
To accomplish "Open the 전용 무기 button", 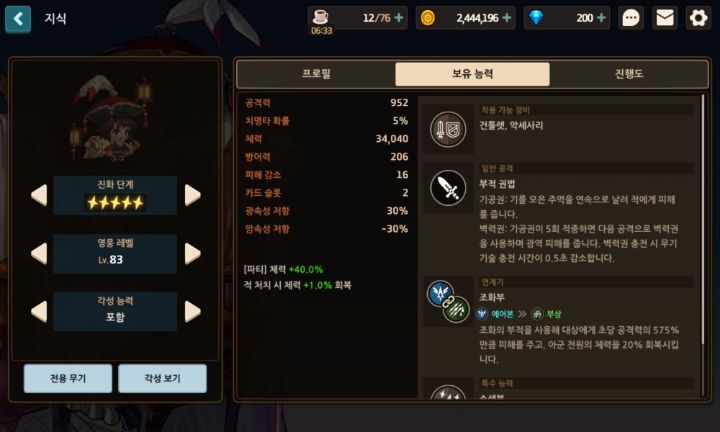I will 68,378.
